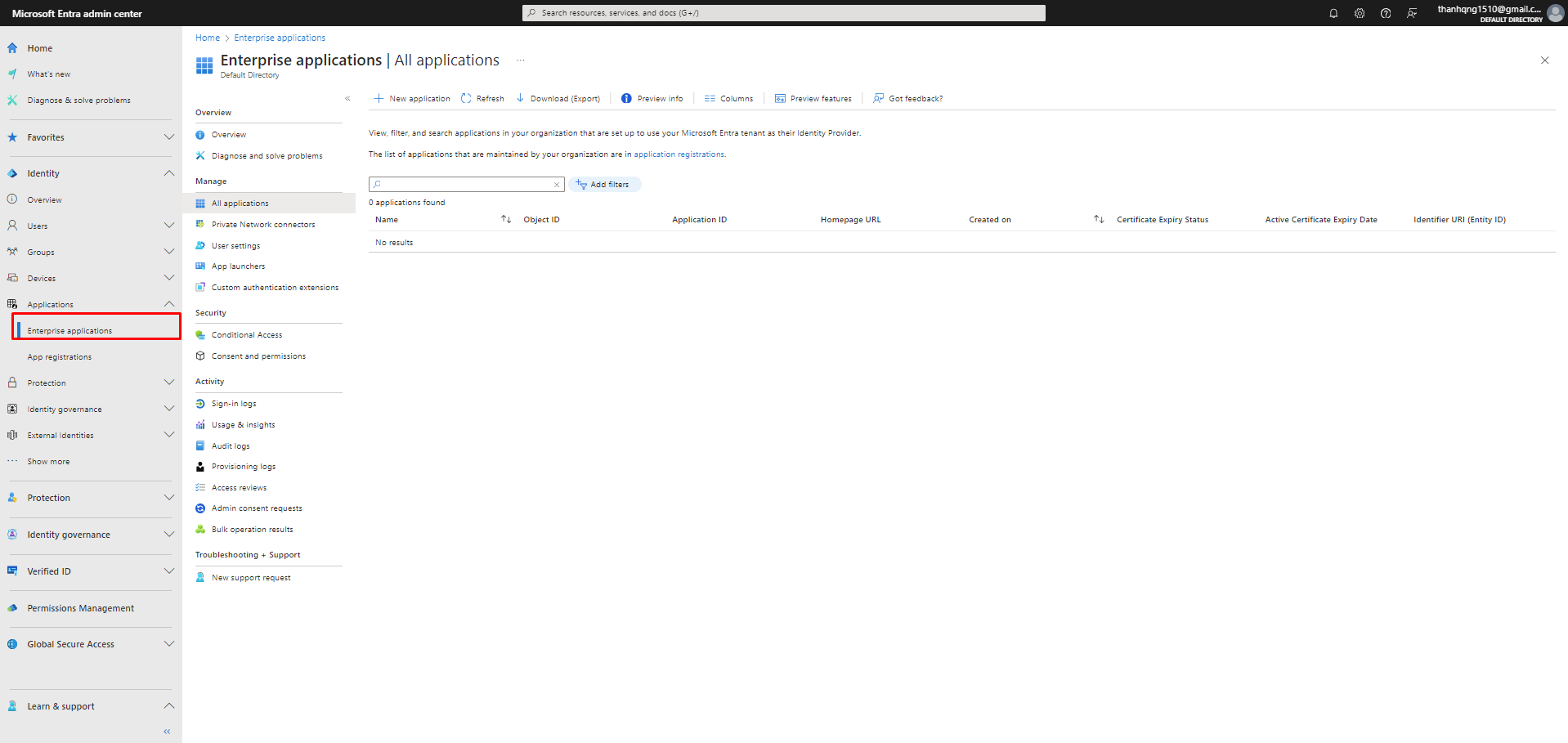Open Permissions Management in sidebar

(x=80, y=608)
